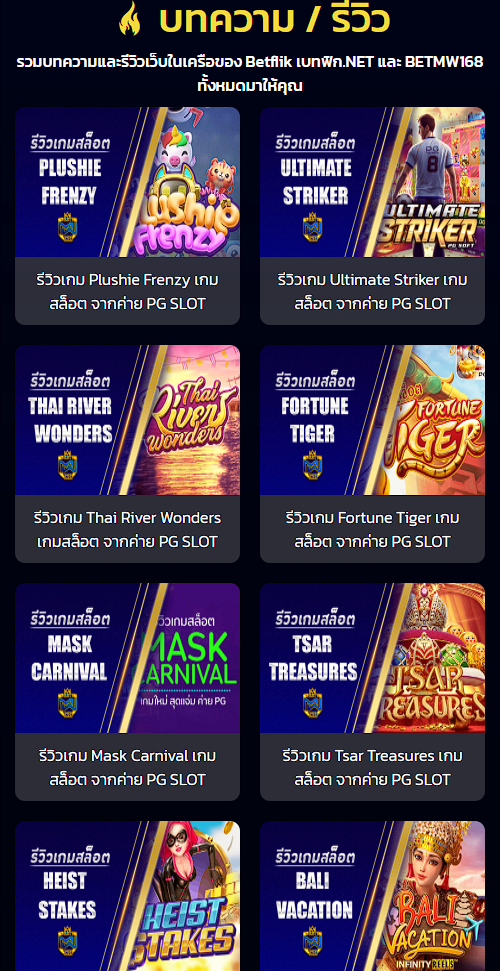This screenshot has height=971, width=500.
Task: Click the รีวิวเกม Tsar Treasures title link
Action: [372, 767]
